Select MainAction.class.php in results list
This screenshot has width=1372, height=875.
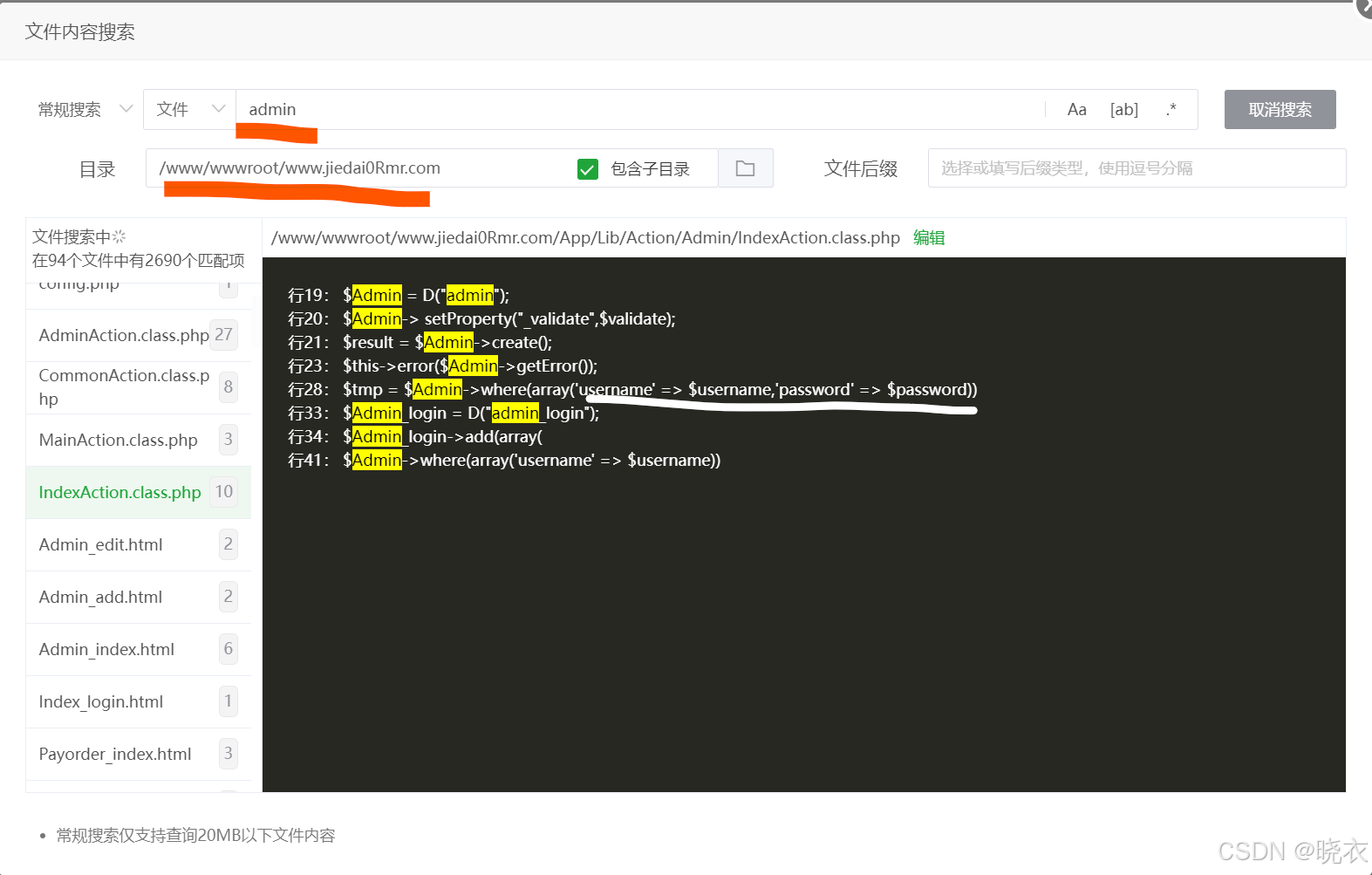coord(139,440)
